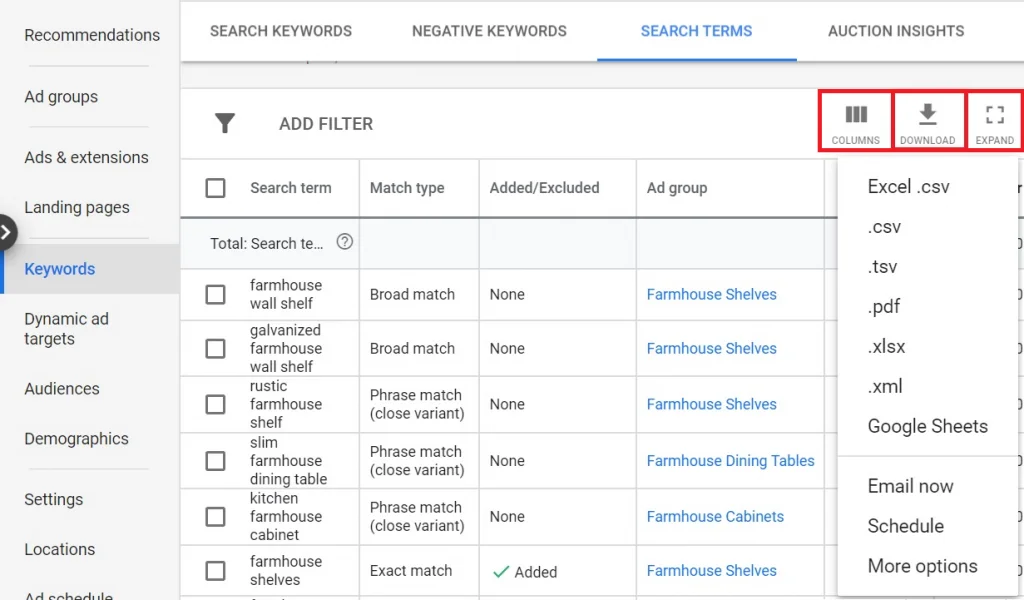Click Added/Excluded column header

[x=544, y=188]
